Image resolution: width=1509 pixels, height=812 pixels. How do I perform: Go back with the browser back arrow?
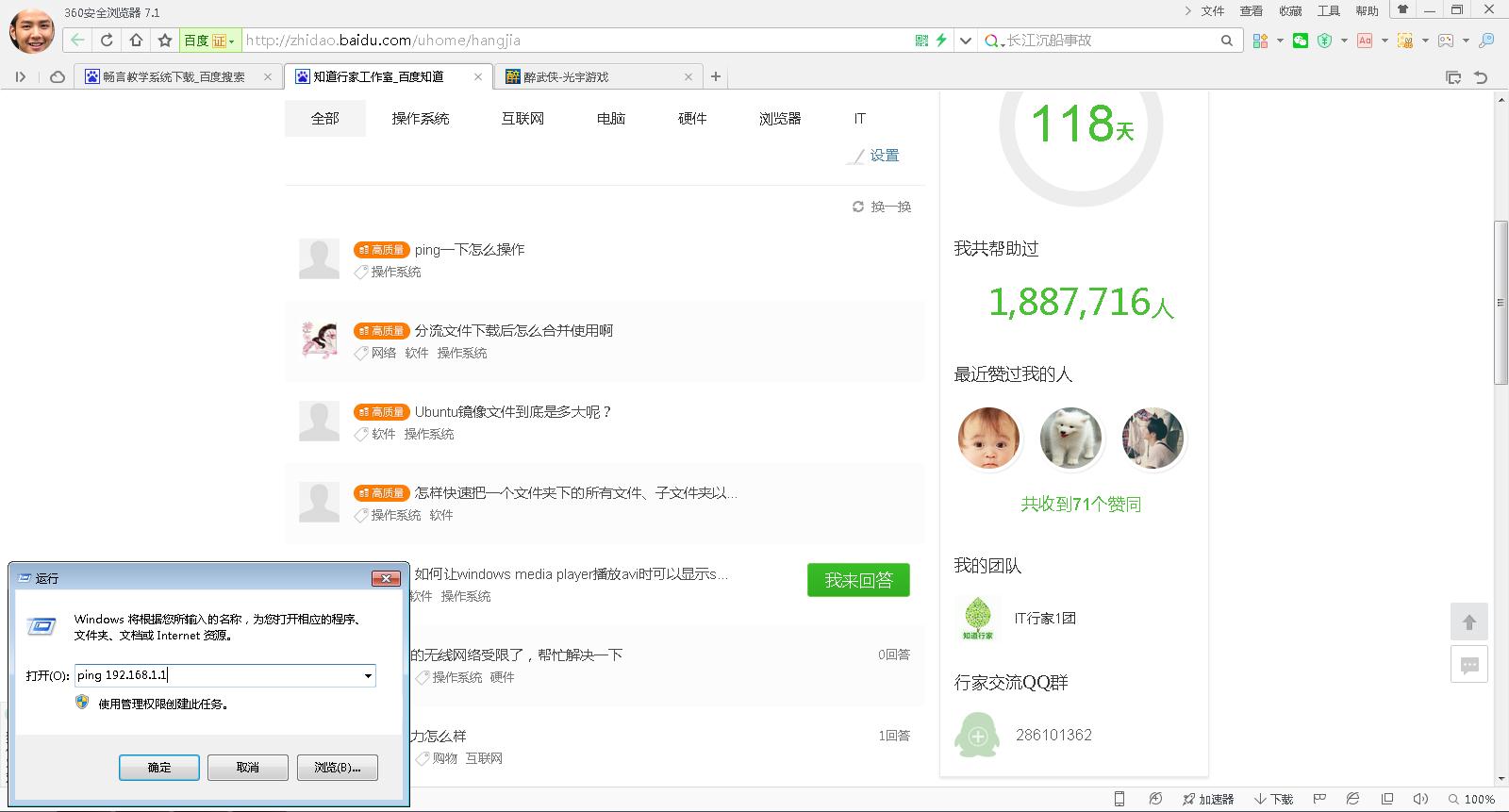(x=77, y=41)
